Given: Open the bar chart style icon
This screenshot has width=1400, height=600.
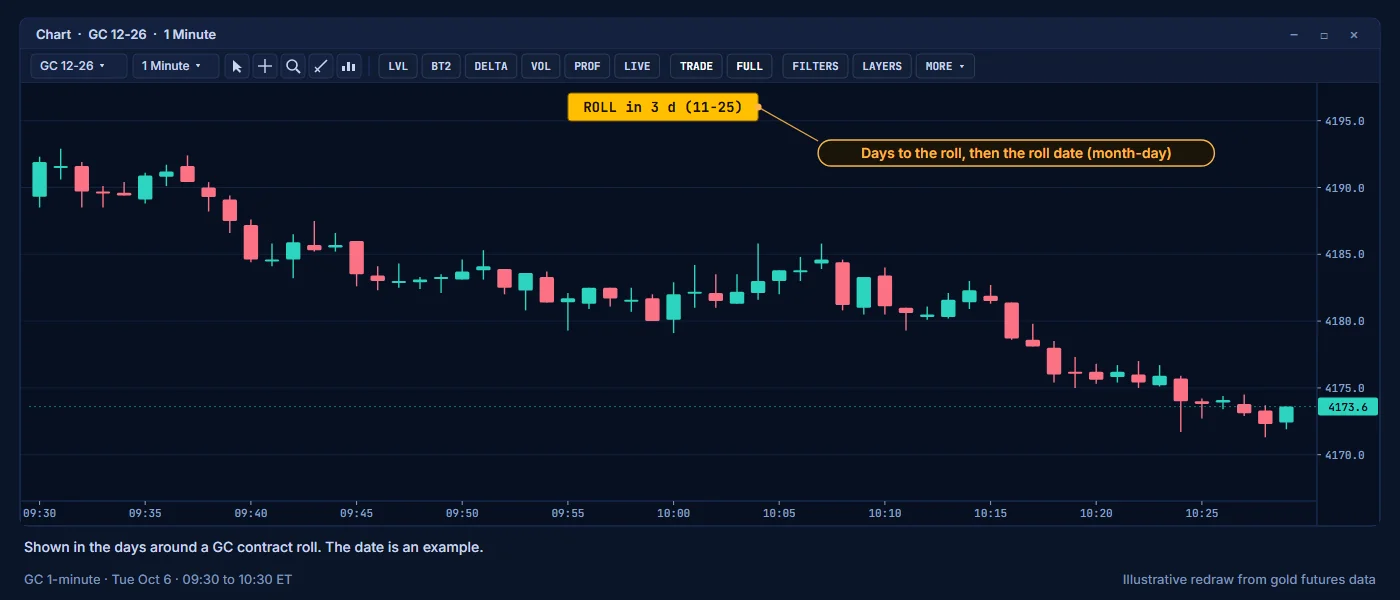Looking at the screenshot, I should point(349,66).
